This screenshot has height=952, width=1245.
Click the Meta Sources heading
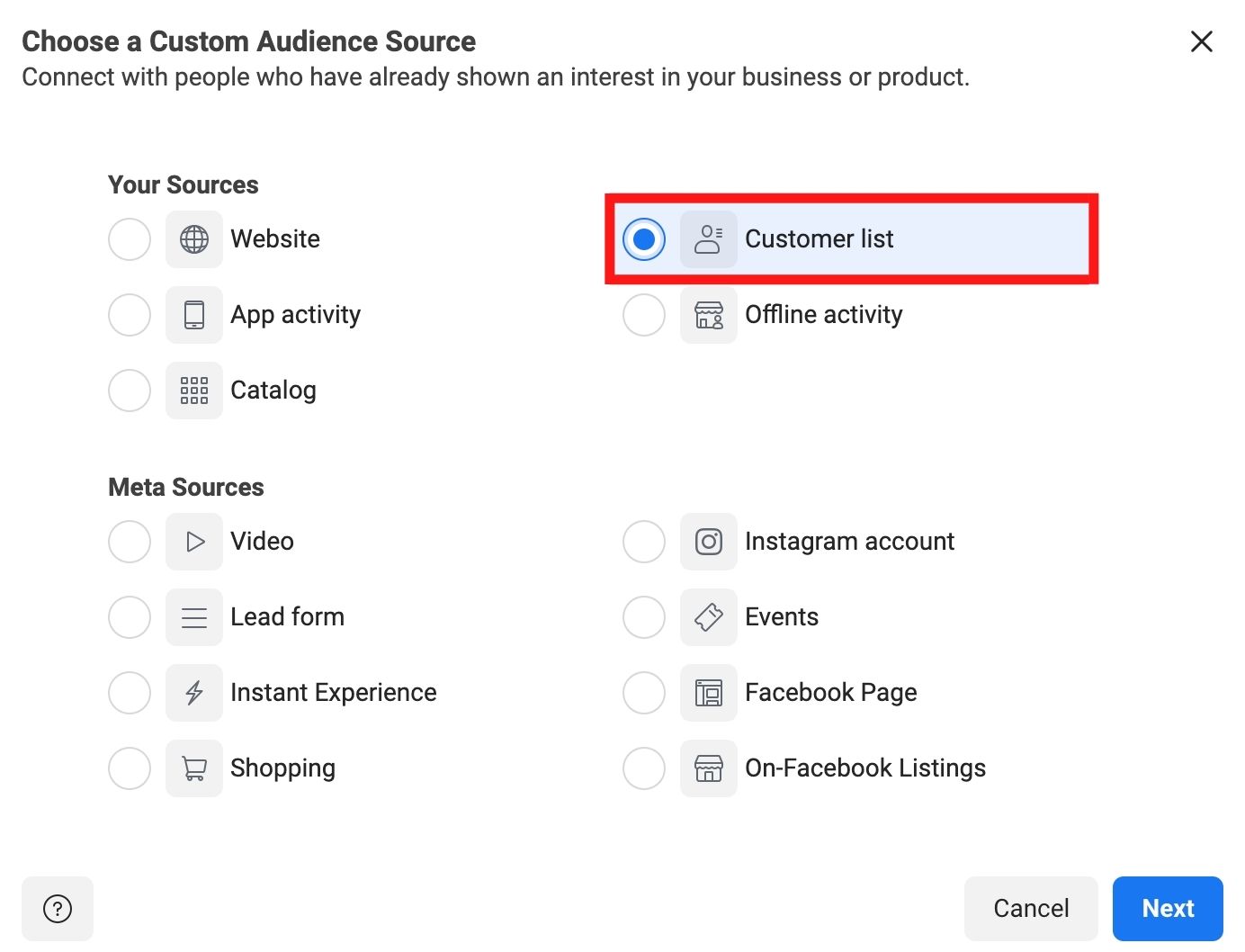pyautogui.click(x=186, y=488)
